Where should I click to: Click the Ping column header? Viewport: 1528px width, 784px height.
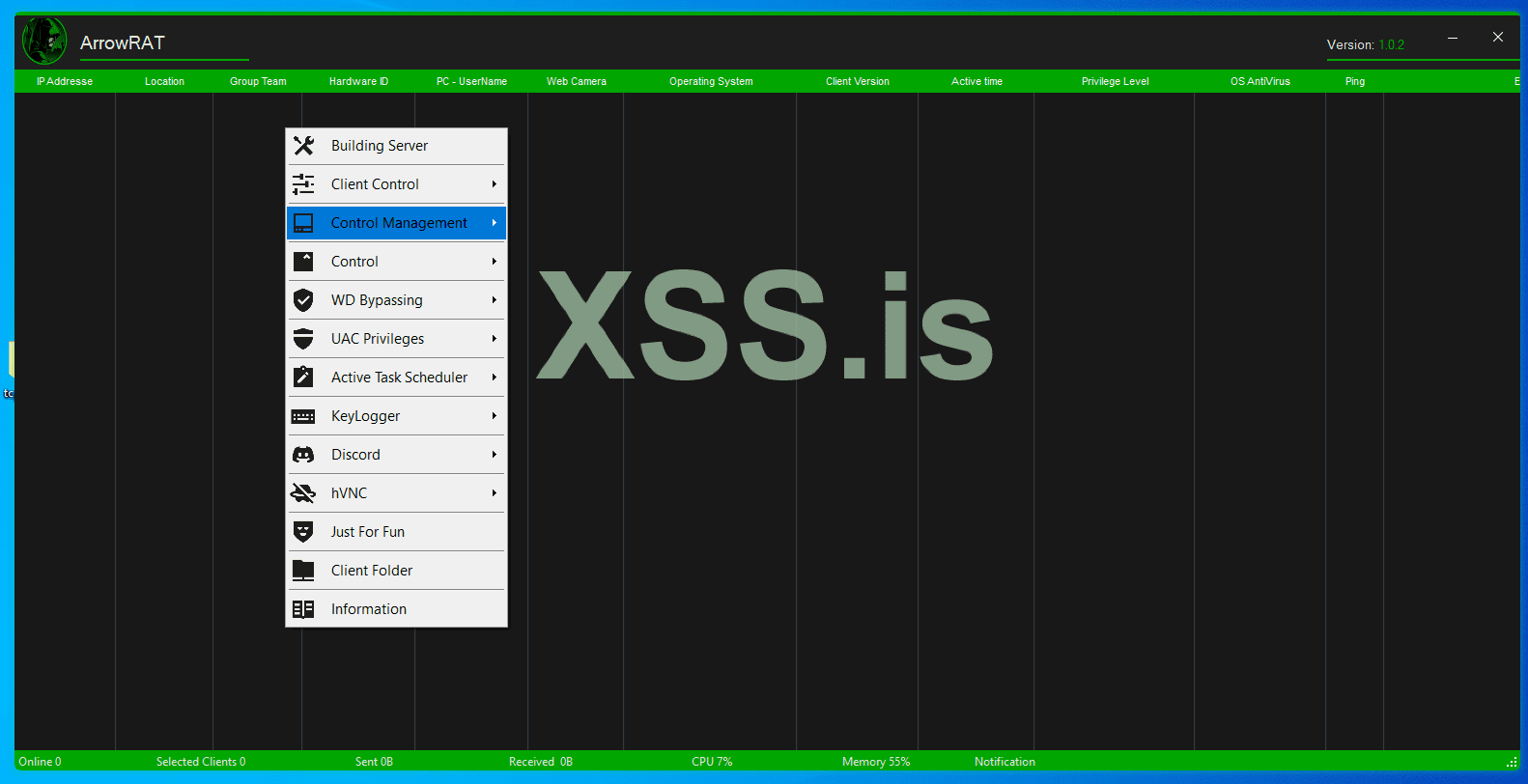coord(1355,81)
